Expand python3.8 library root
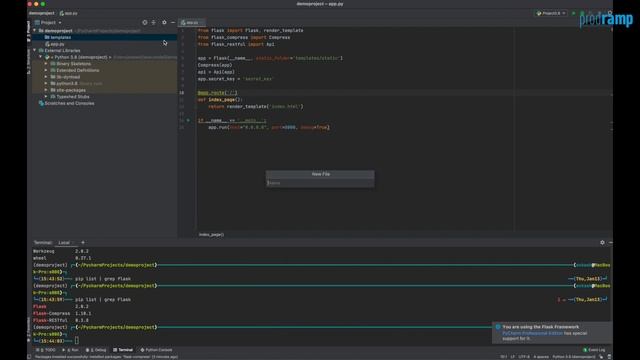Screen dimensions: 640x360 (46, 83)
